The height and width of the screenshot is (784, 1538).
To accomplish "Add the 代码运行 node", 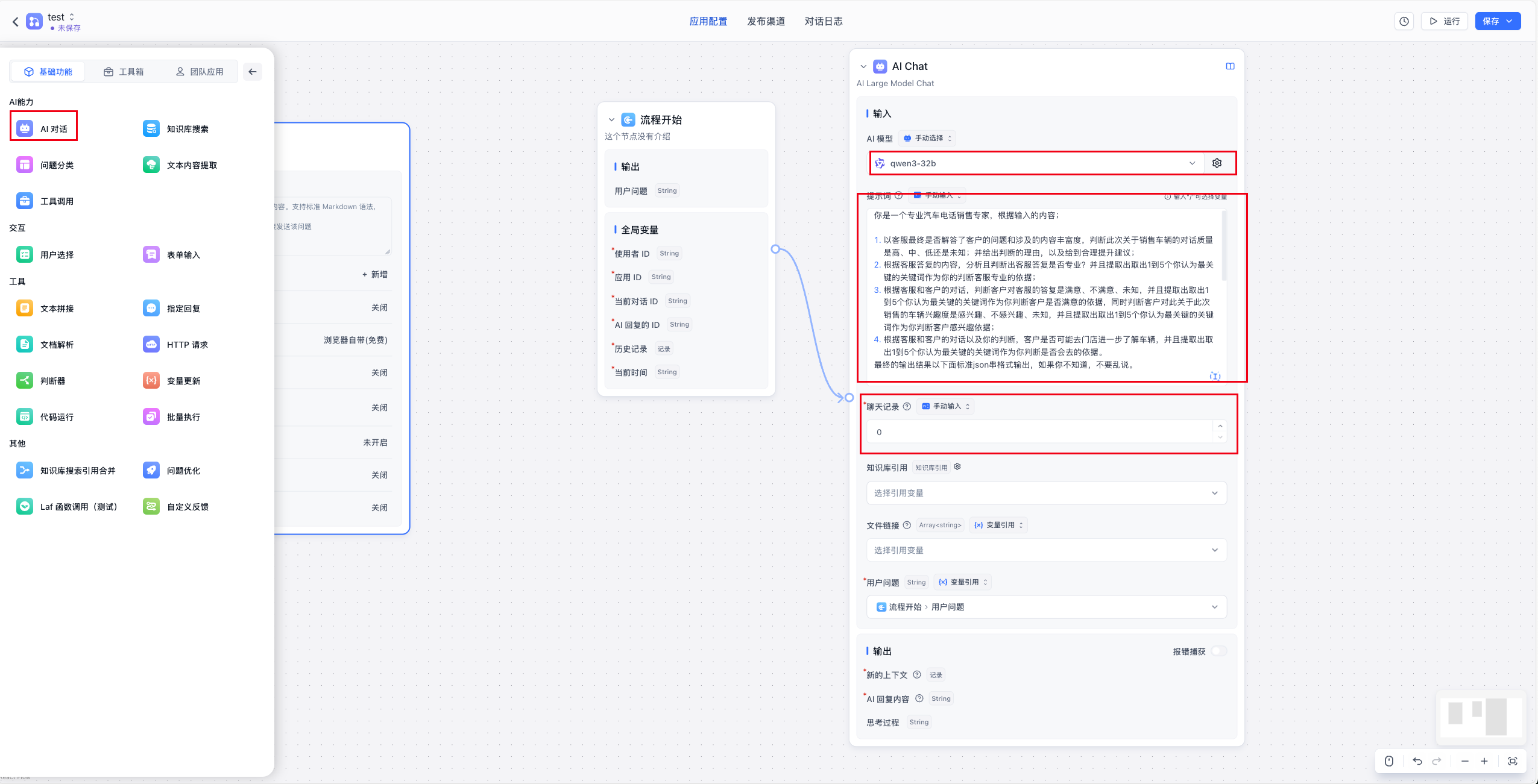I will point(45,416).
